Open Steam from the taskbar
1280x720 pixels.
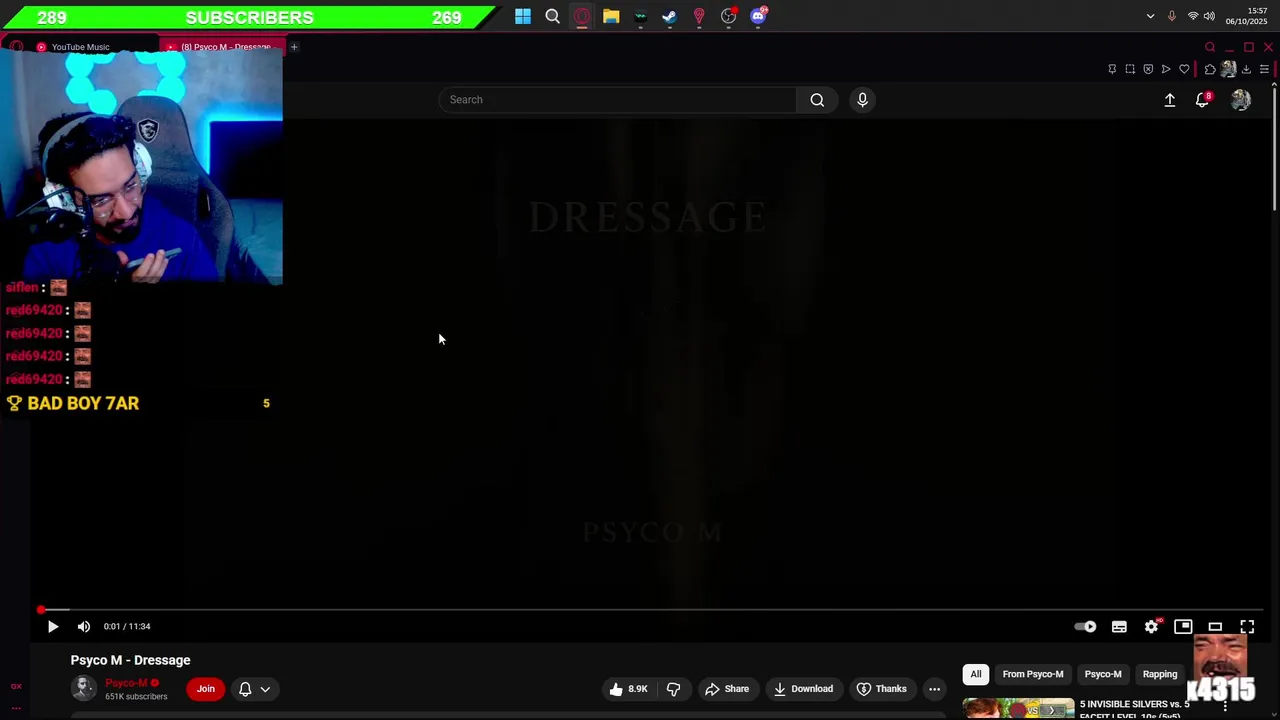[x=669, y=16]
